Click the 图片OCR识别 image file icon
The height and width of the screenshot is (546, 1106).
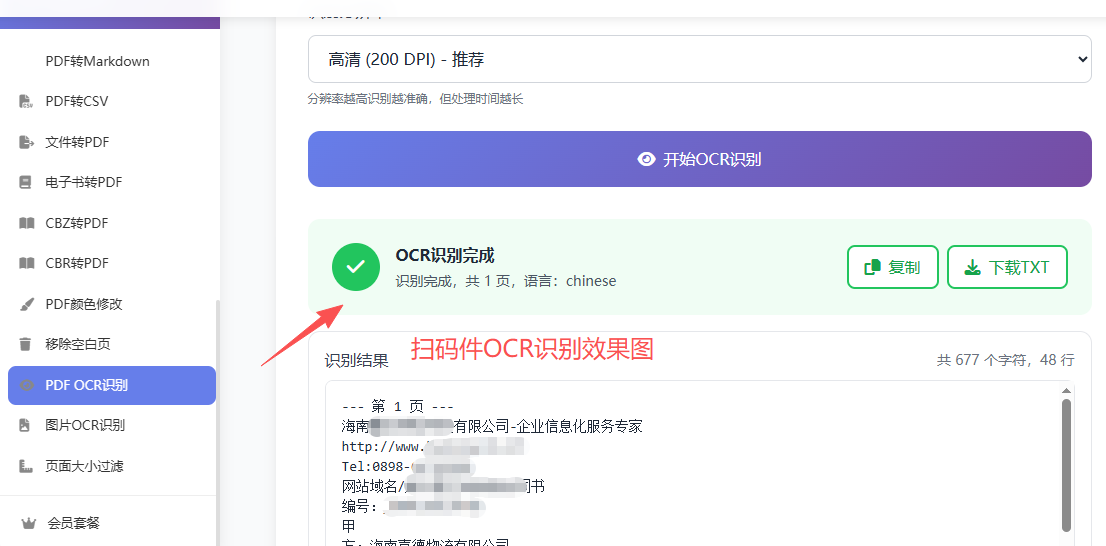(x=25, y=426)
